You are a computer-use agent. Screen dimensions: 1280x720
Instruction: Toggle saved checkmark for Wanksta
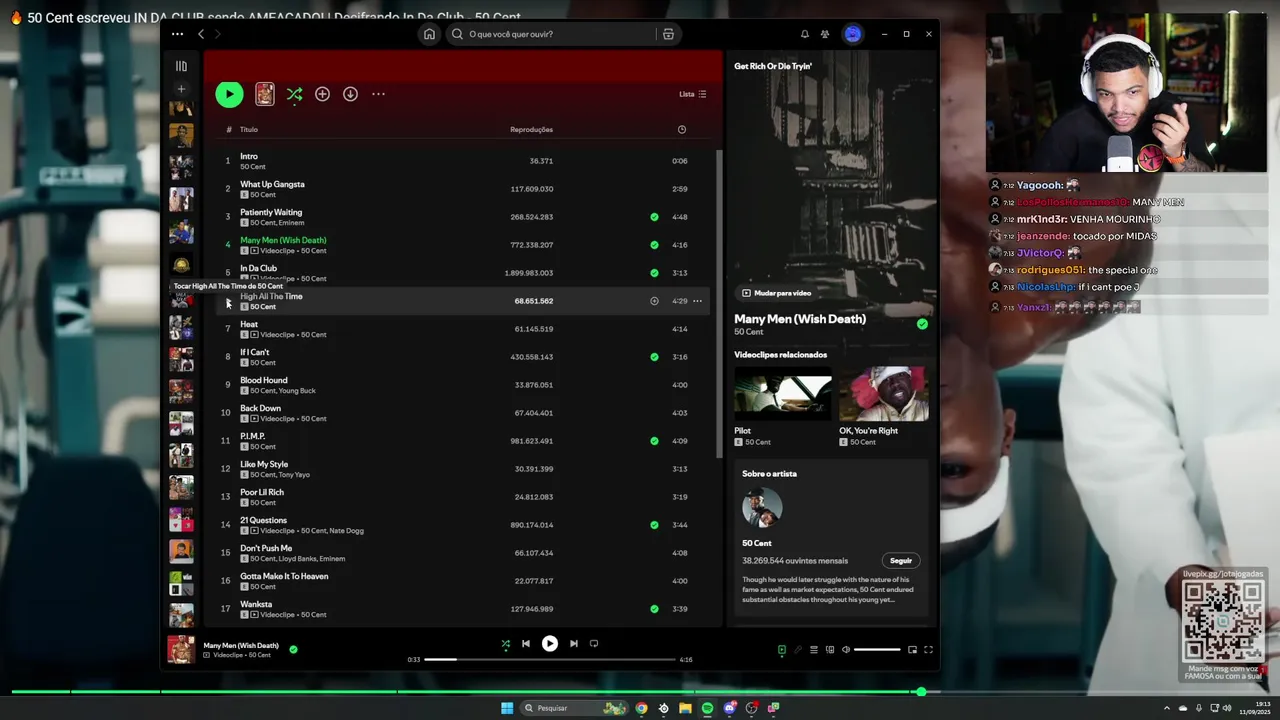tap(654, 609)
